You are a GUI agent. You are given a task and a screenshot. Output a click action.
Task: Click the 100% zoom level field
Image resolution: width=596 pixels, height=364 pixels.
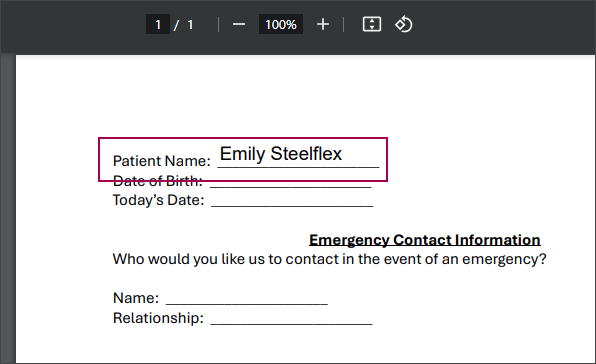[281, 25]
